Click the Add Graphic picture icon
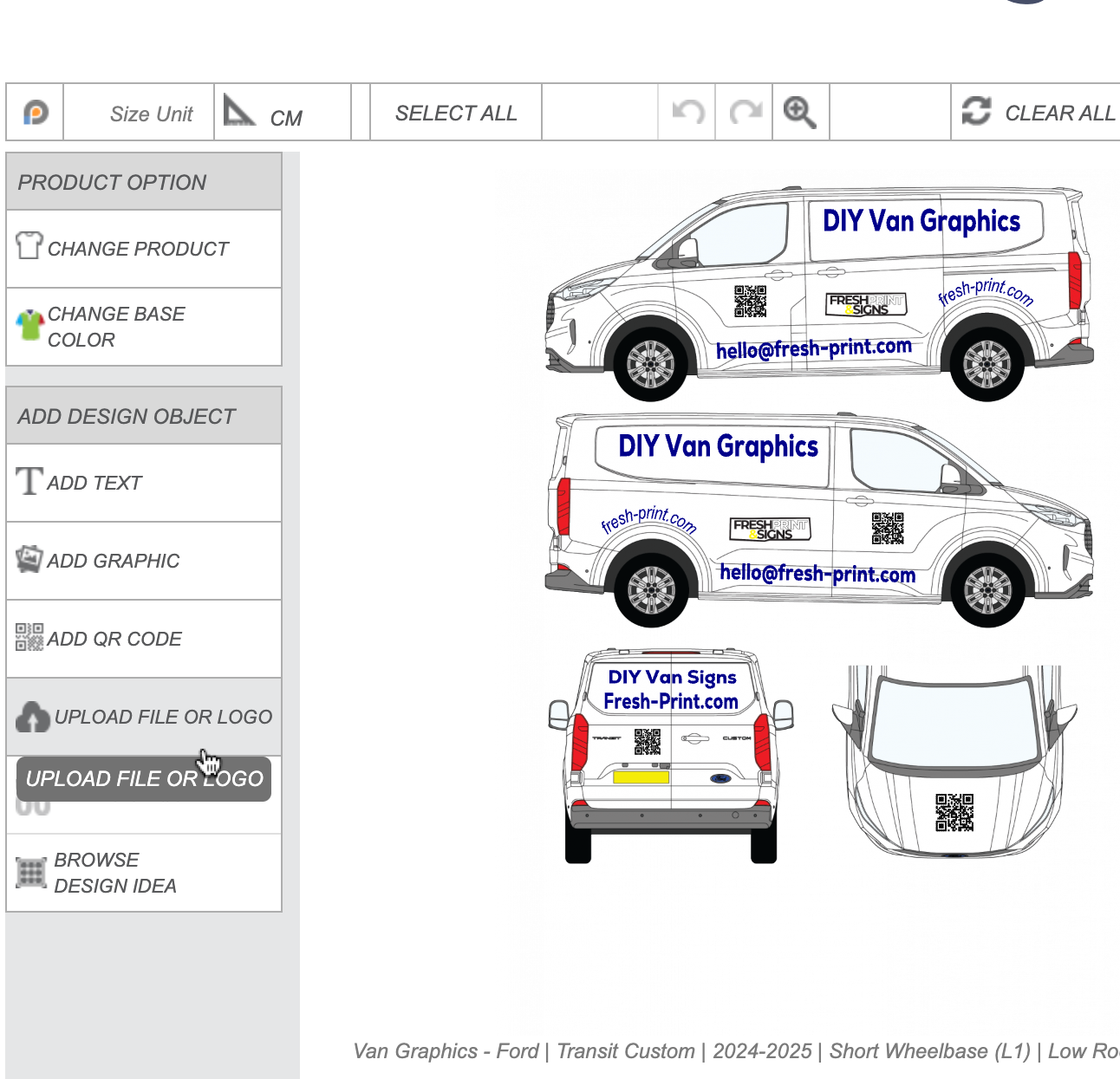The width and height of the screenshot is (1120, 1079). pos(29,559)
